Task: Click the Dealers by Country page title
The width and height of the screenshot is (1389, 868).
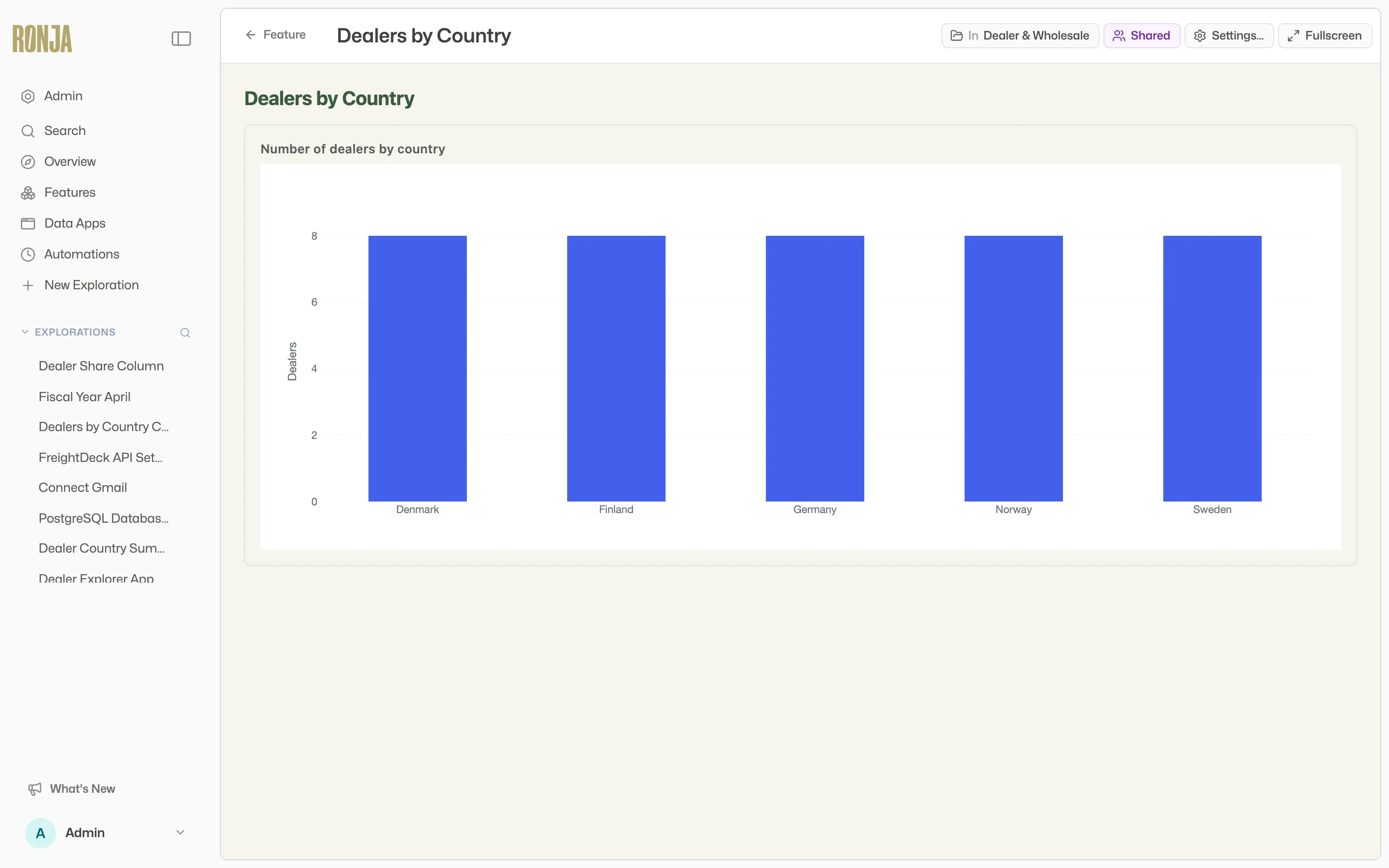Action: click(x=423, y=36)
